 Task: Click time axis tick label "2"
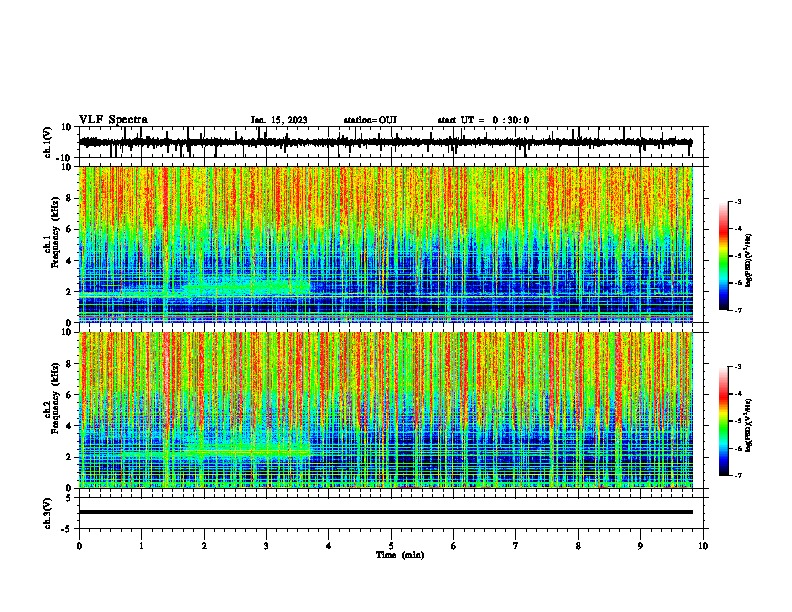click(x=204, y=546)
